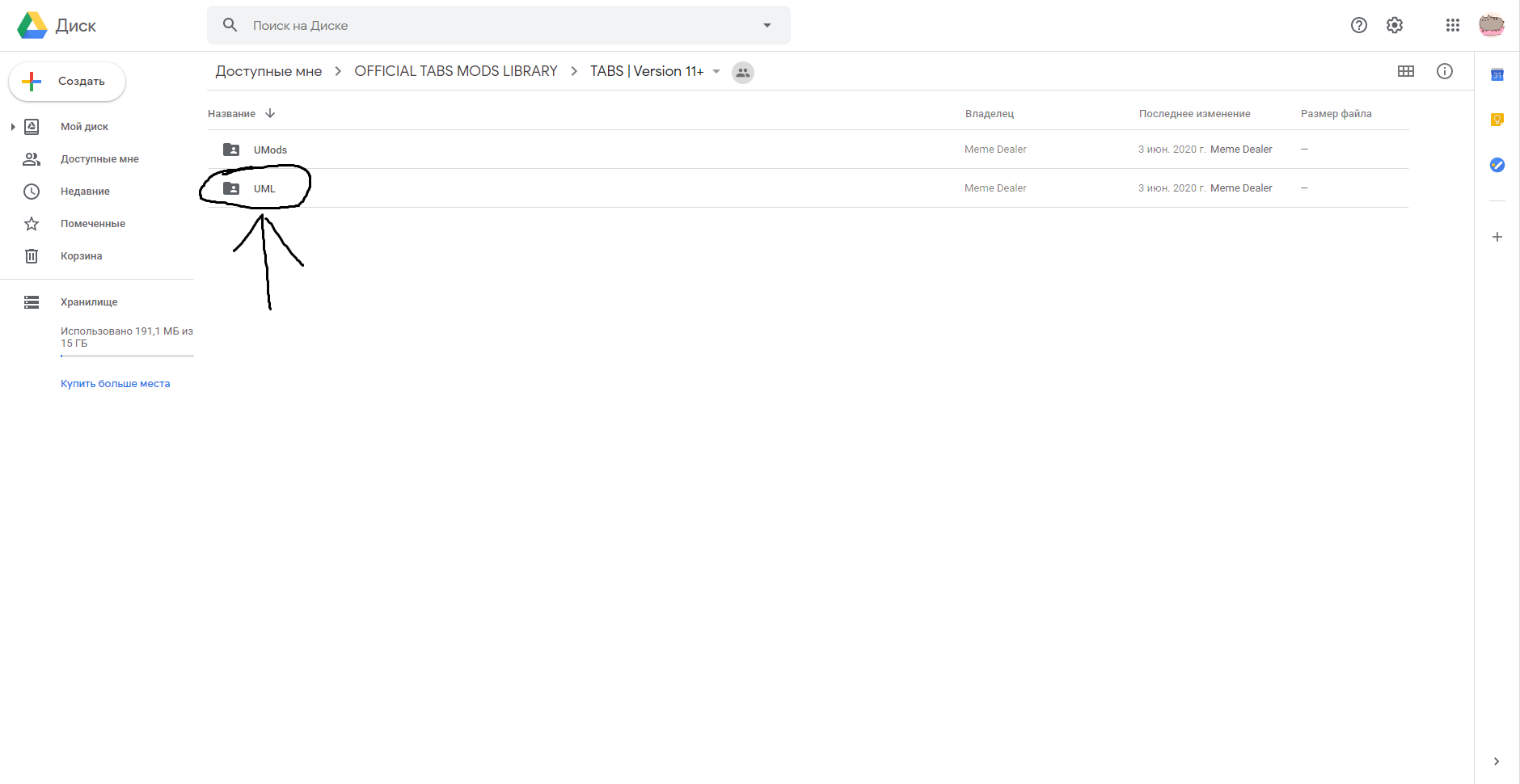Viewport: 1520px width, 784px height.
Task: Click the Recent clock icon
Action: coord(32,192)
